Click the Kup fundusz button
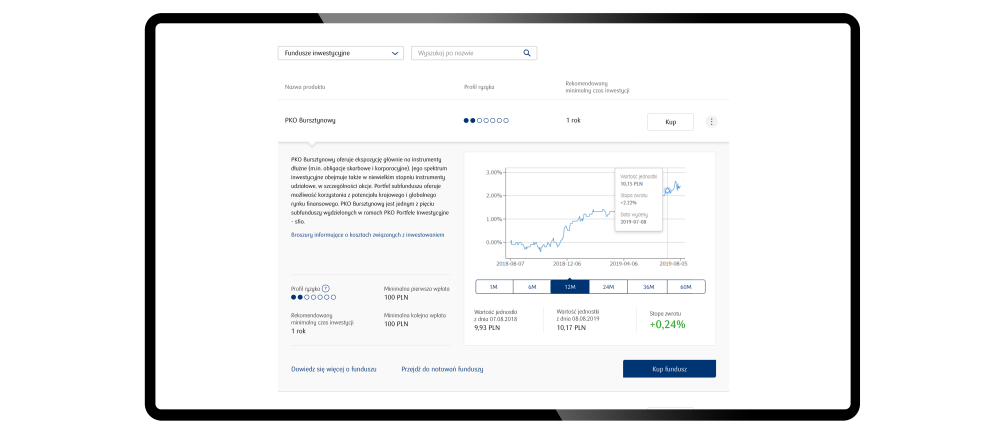Screen dimensions: 1000x439 pyautogui.click(x=669, y=369)
